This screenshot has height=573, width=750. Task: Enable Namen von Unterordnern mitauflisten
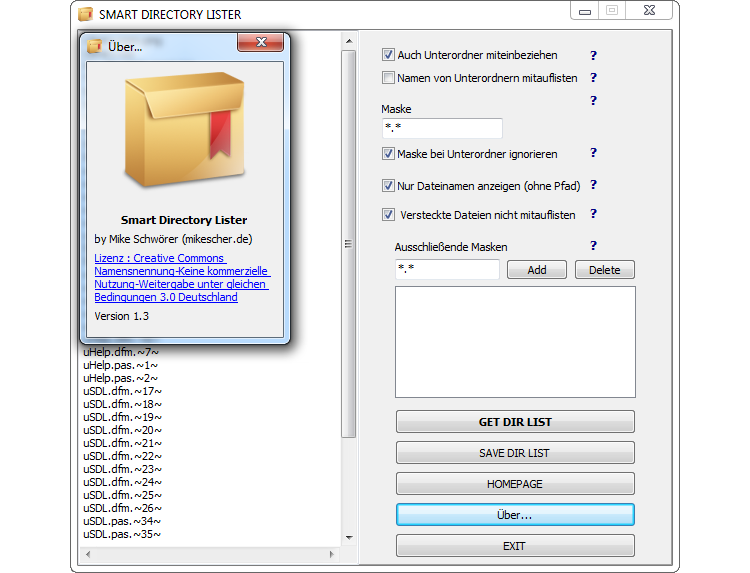[389, 77]
